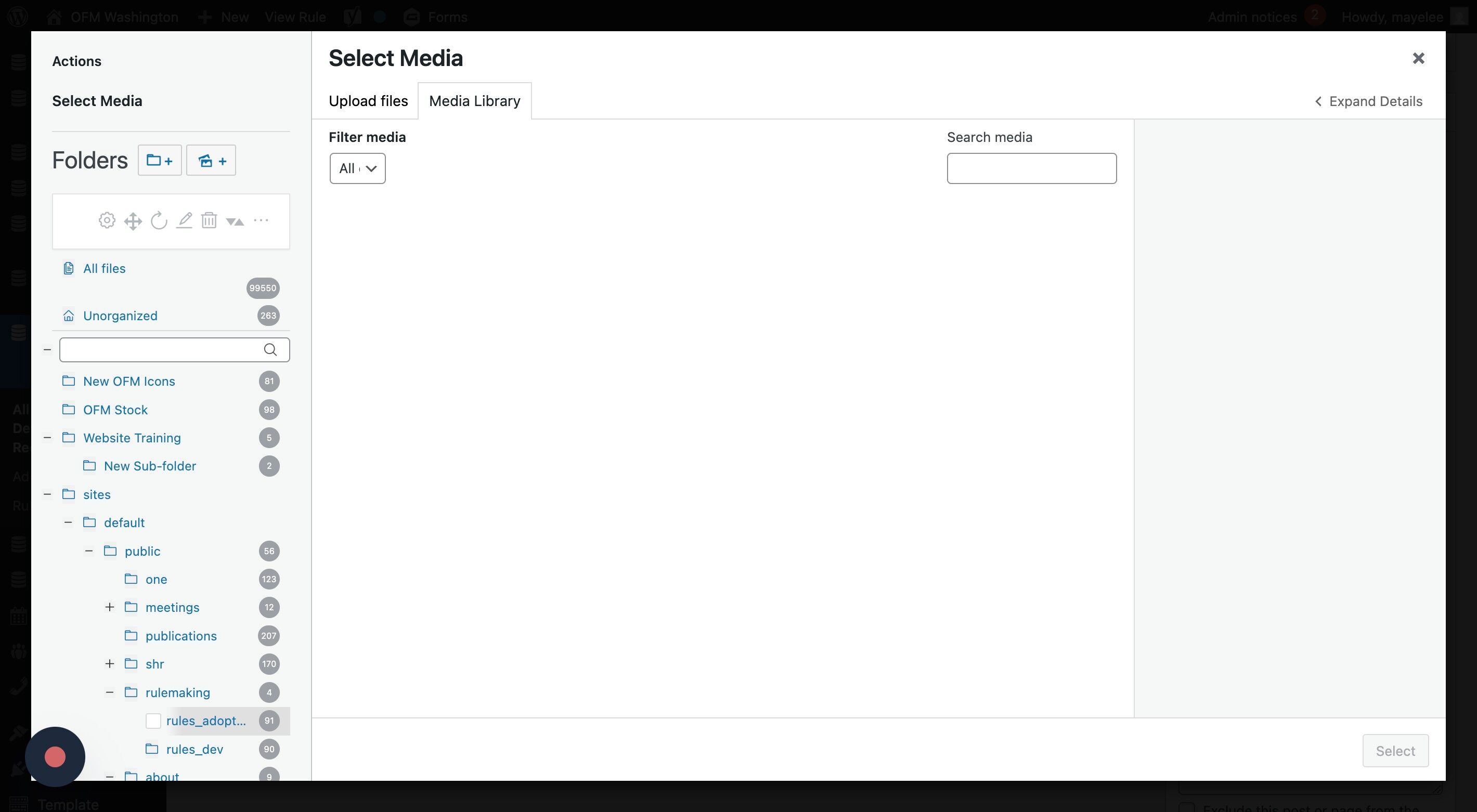The height and width of the screenshot is (812, 1477).
Task: Expand the shr folder
Action: (x=110, y=663)
